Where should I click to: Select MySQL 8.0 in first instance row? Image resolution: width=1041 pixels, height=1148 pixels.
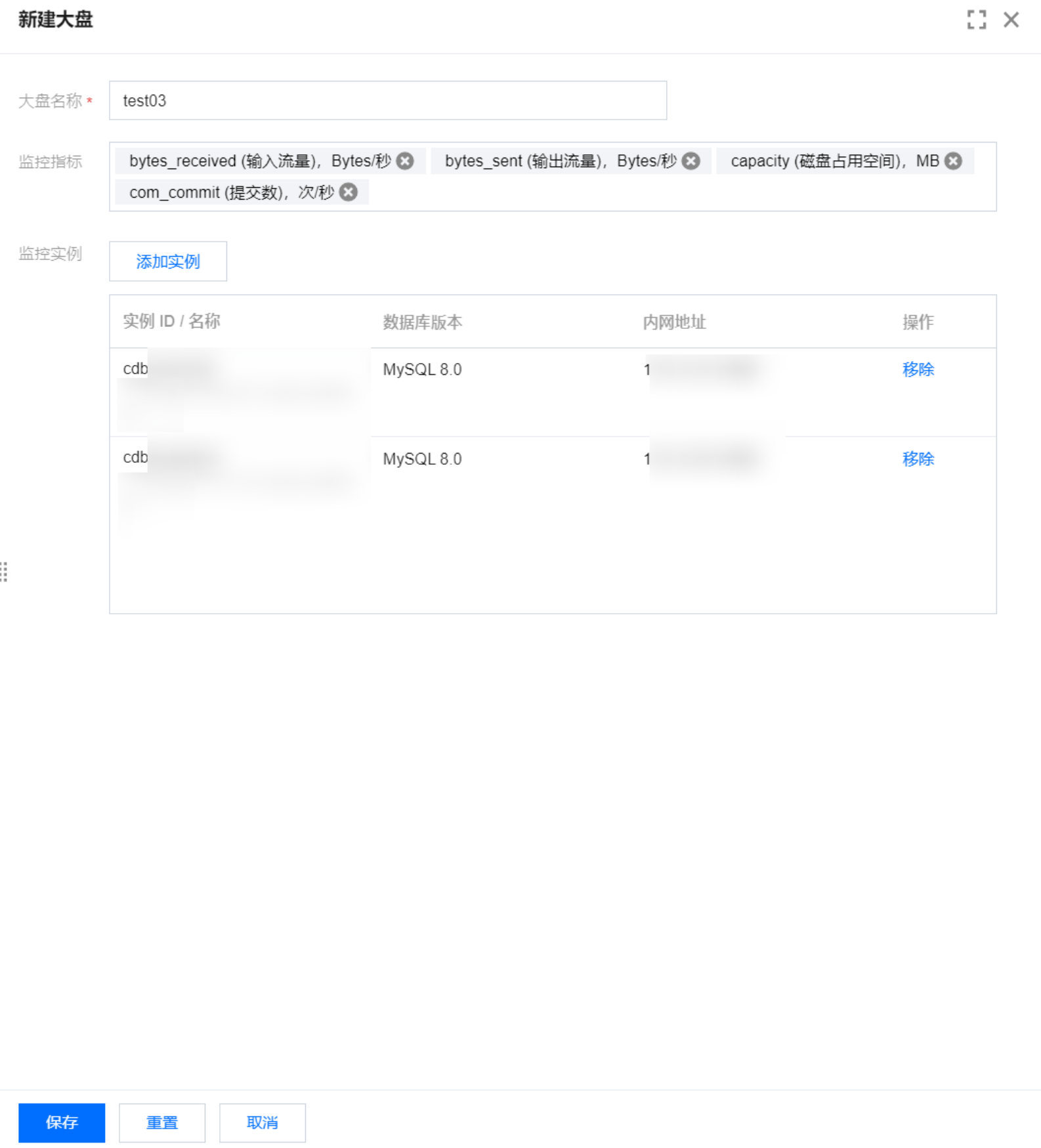pos(423,370)
